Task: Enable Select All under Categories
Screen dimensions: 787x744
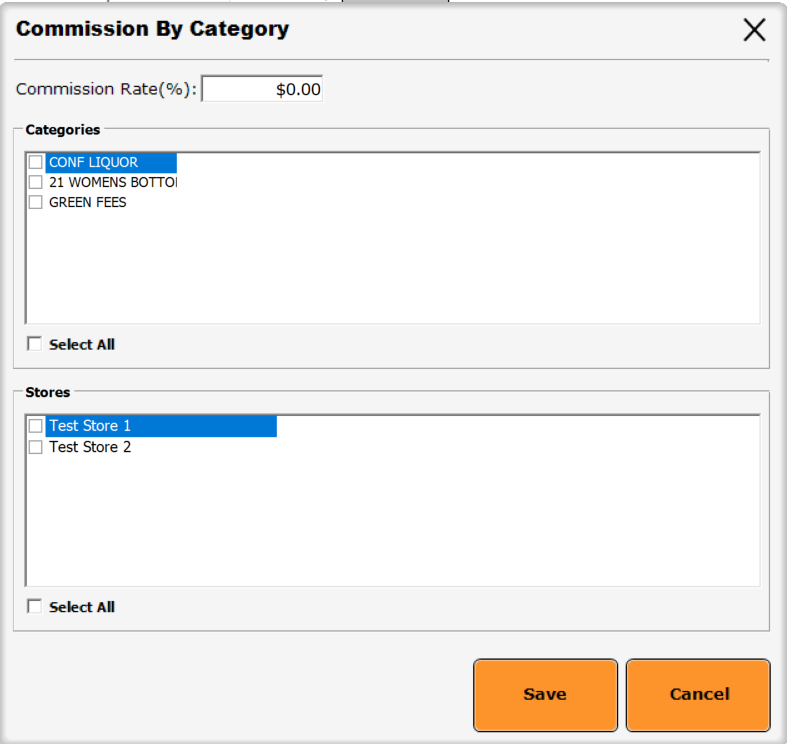Action: pos(36,344)
